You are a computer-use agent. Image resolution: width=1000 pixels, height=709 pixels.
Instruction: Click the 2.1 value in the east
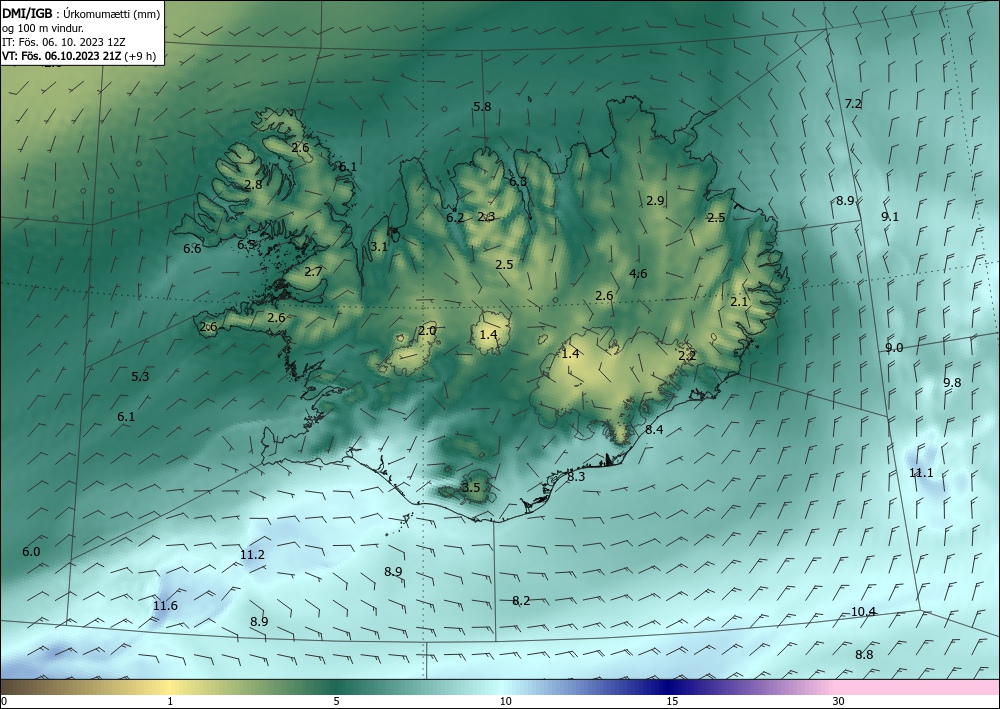[x=739, y=302]
